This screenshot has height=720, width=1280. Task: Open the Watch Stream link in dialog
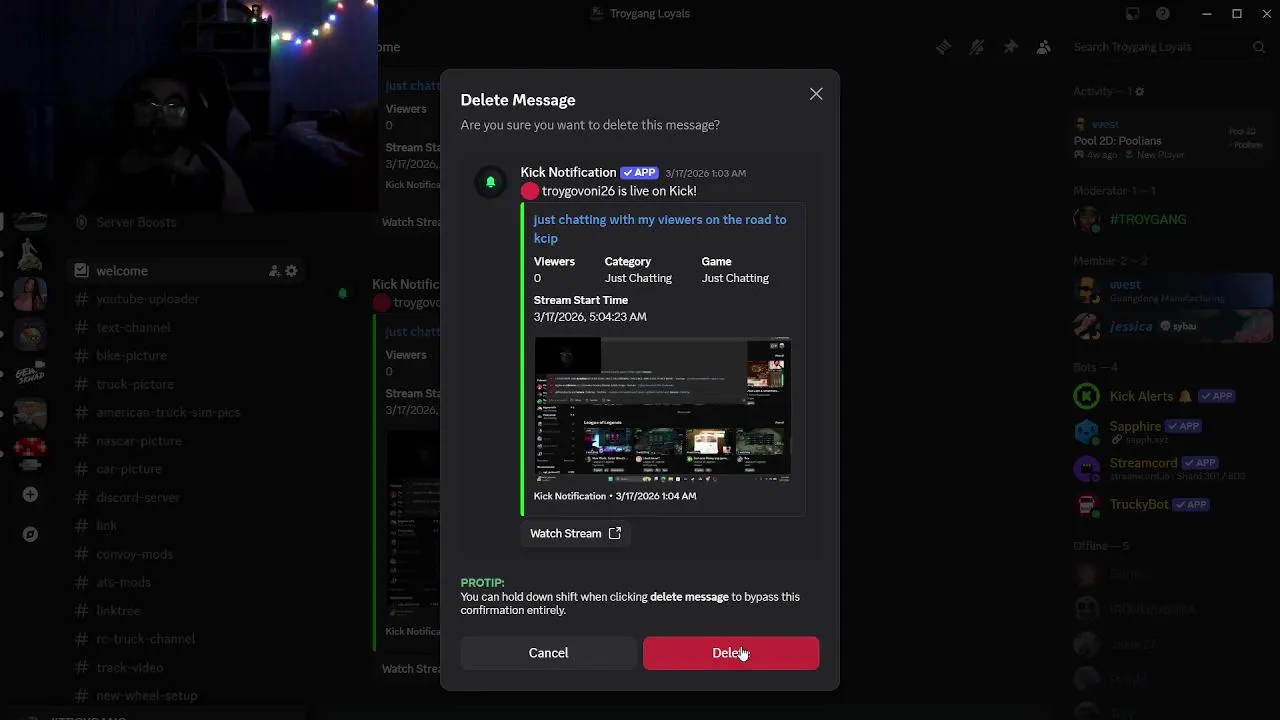pyautogui.click(x=576, y=533)
